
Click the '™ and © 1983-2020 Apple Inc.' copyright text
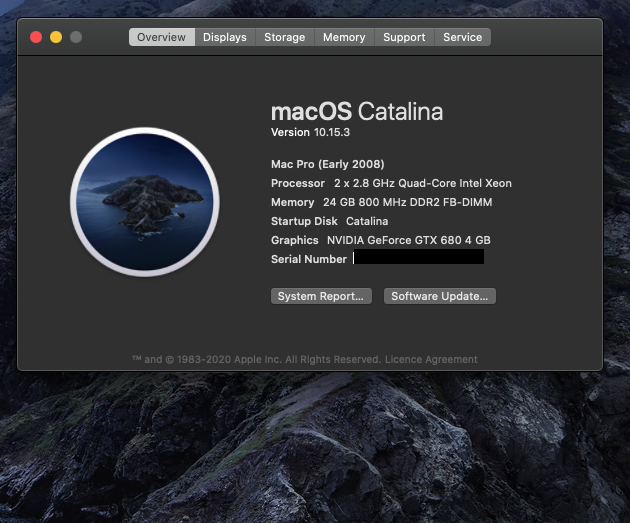tap(207, 359)
